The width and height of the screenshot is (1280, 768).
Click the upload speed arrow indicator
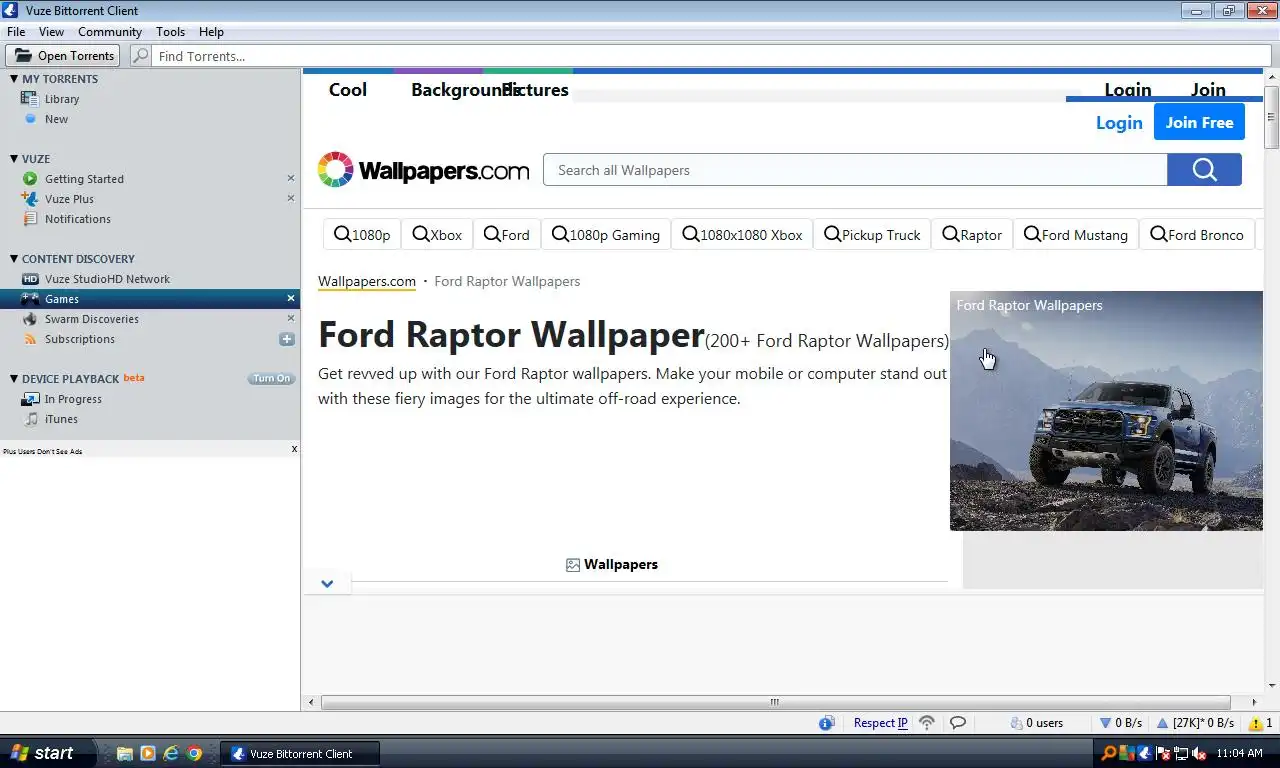coord(1163,723)
